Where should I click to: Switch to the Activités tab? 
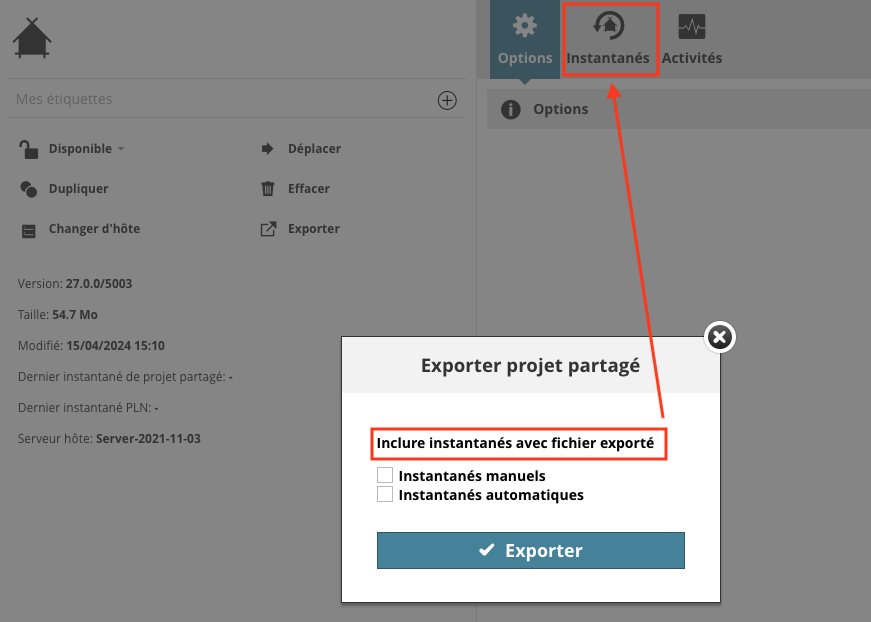point(692,39)
